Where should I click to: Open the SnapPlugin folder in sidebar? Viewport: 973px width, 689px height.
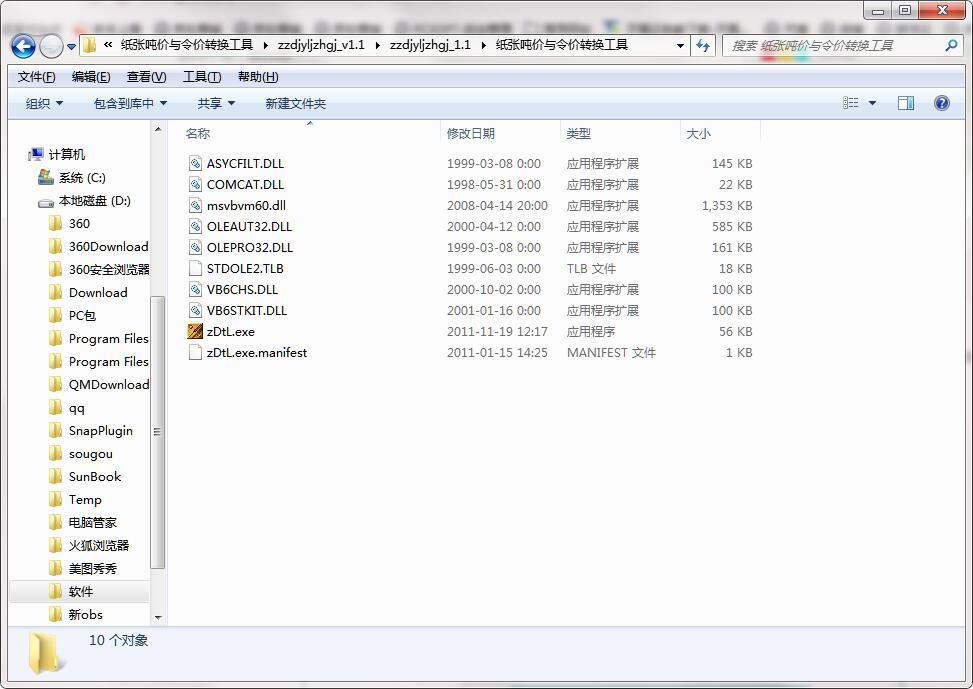[x=101, y=430]
